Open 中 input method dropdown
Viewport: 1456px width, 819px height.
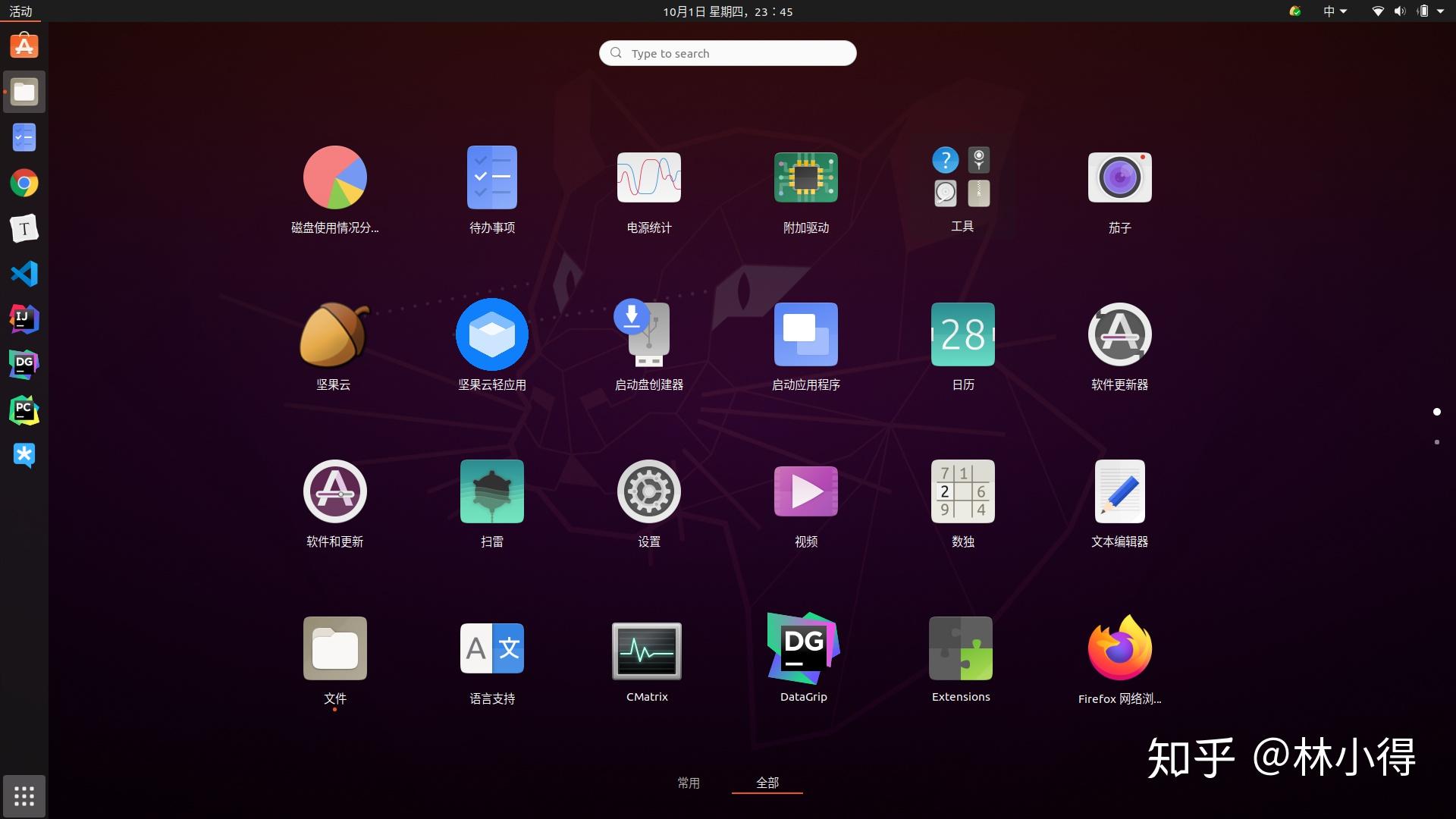1335,11
